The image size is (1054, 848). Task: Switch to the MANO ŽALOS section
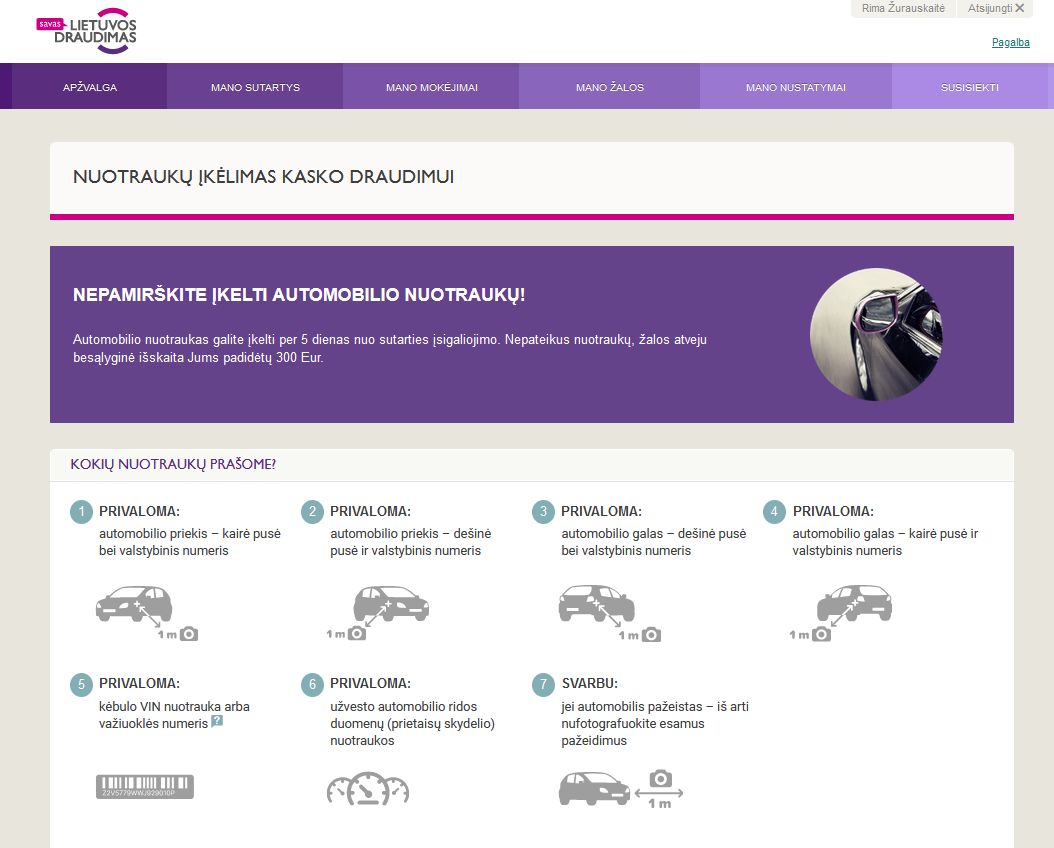pyautogui.click(x=608, y=86)
